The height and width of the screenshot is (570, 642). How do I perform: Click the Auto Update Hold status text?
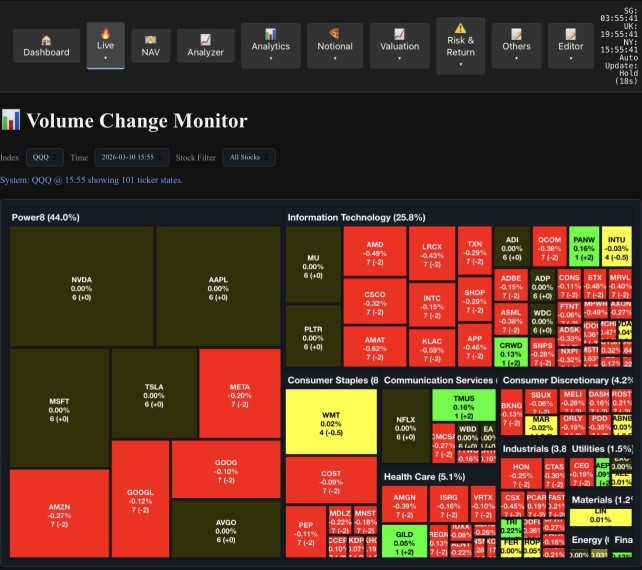pos(622,69)
